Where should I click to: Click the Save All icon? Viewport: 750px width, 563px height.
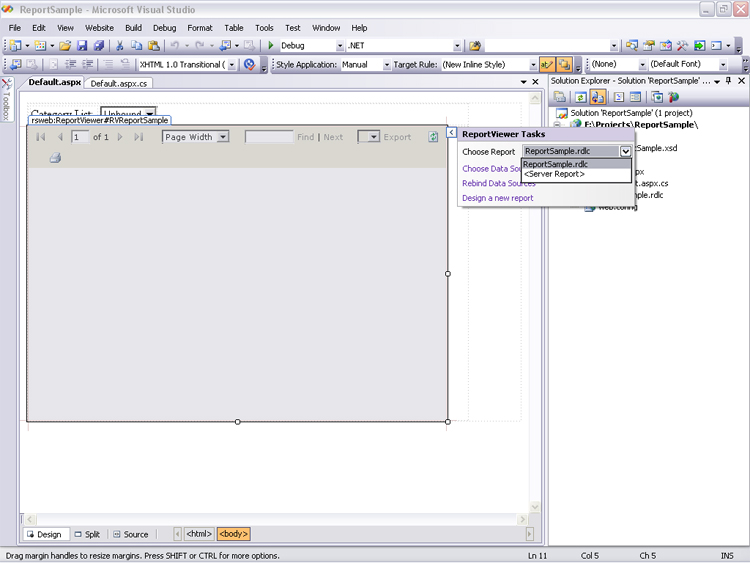point(99,45)
